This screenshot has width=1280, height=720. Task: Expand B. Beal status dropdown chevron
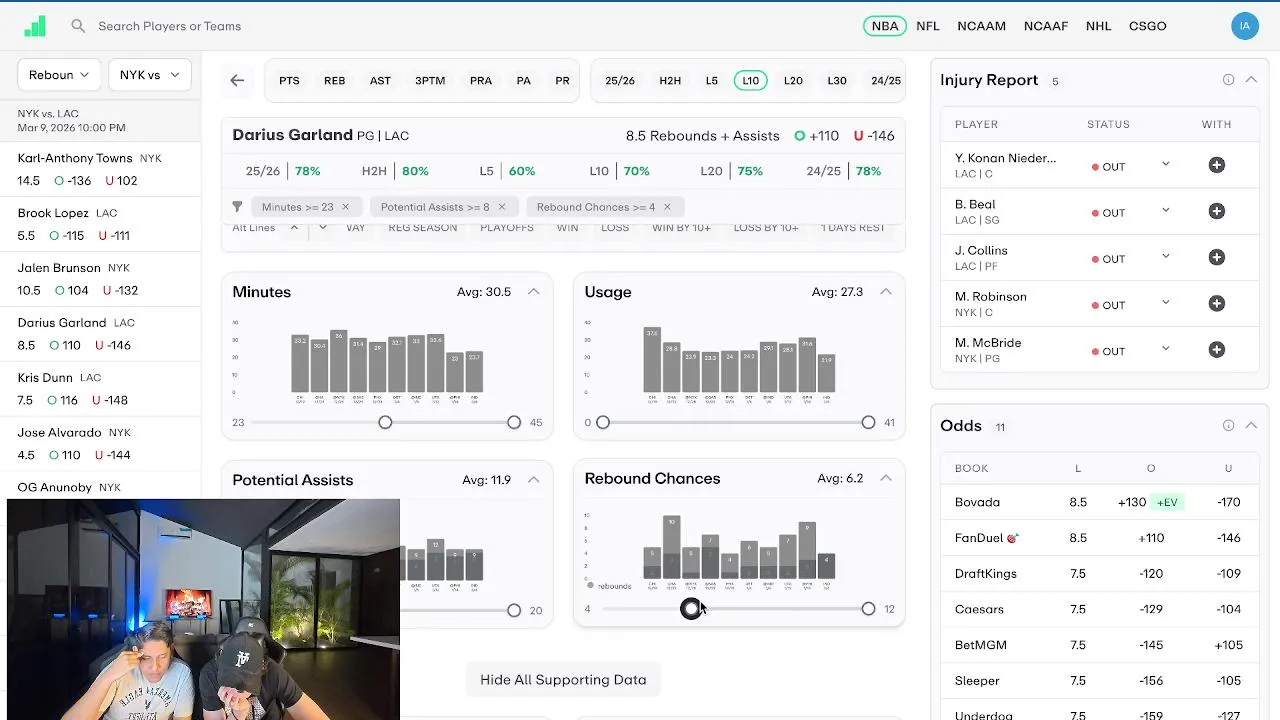tap(1165, 210)
